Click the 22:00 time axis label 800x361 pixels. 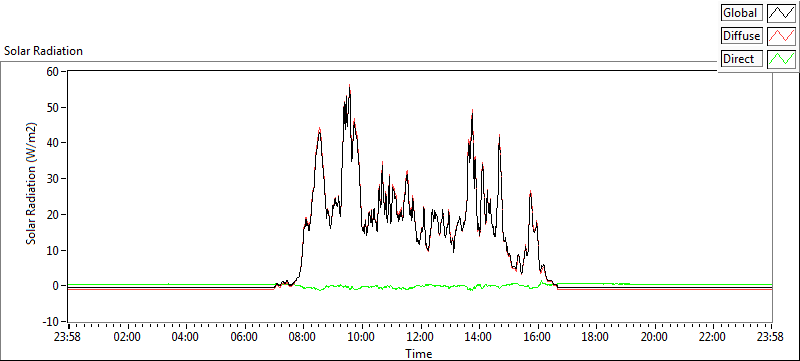[x=713, y=337]
